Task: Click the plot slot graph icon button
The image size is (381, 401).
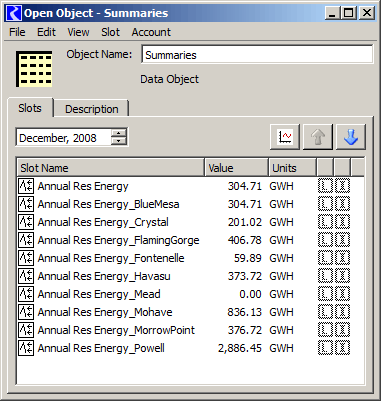Action: (x=285, y=137)
